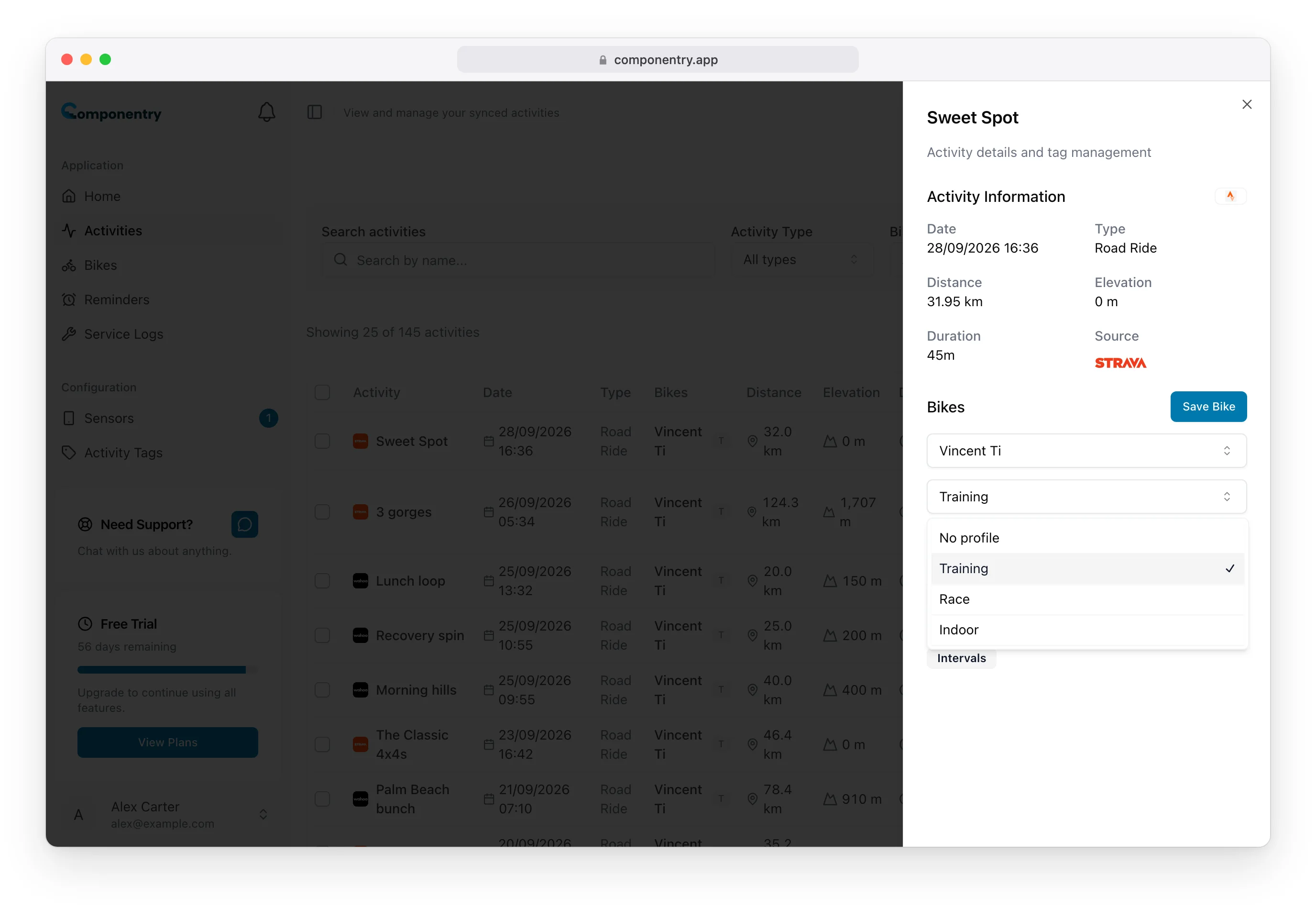Toggle the select-all activities checkbox

[x=322, y=393]
